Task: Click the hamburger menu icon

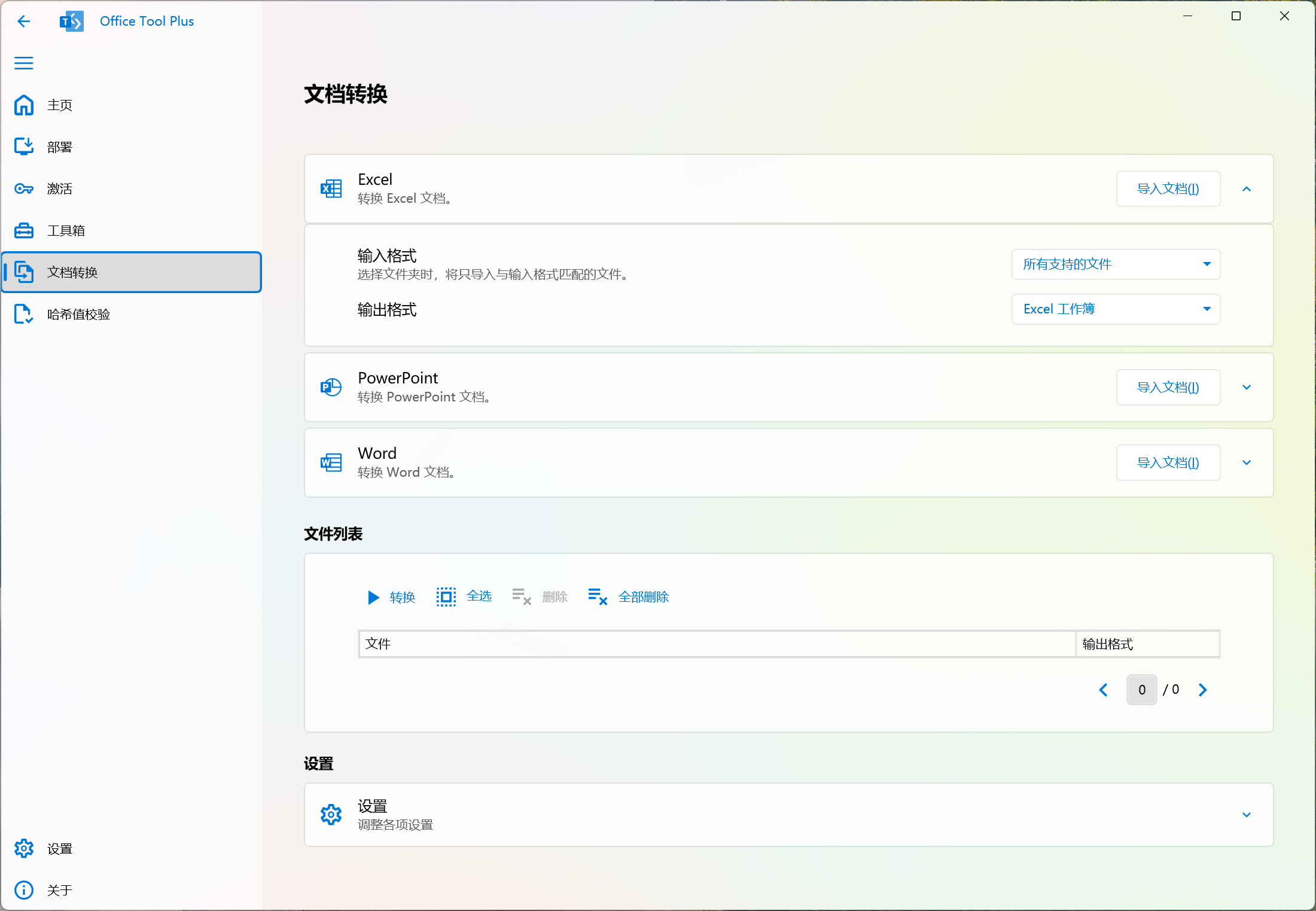Action: 24,63
